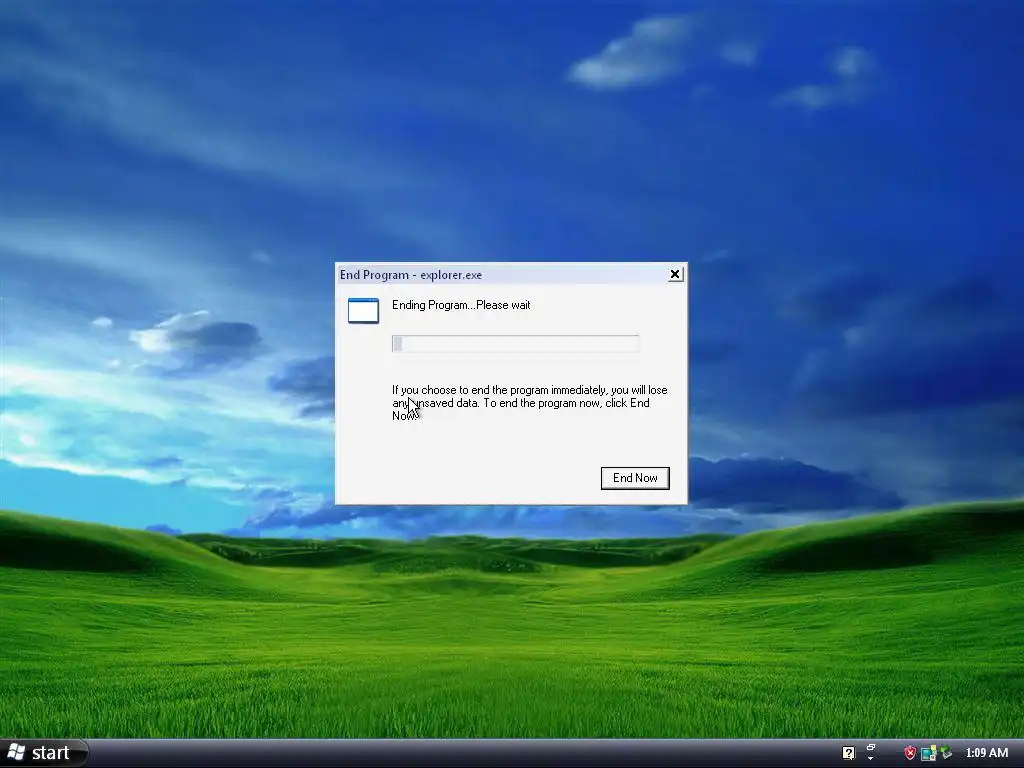The image size is (1024, 768).
Task: Click the 1:09 AM clock
Action: pyautogui.click(x=987, y=753)
